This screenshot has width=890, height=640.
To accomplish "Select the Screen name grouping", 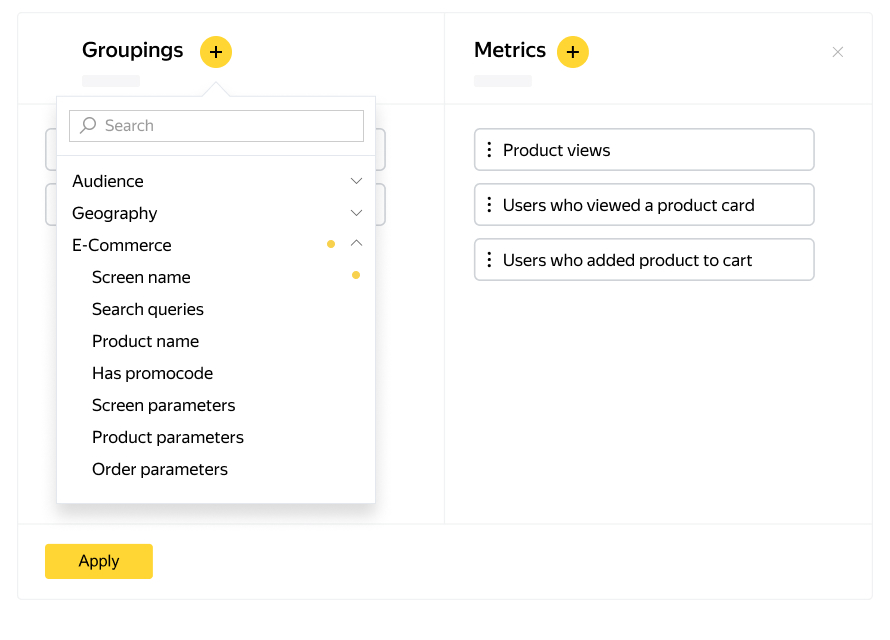I will pos(141,277).
